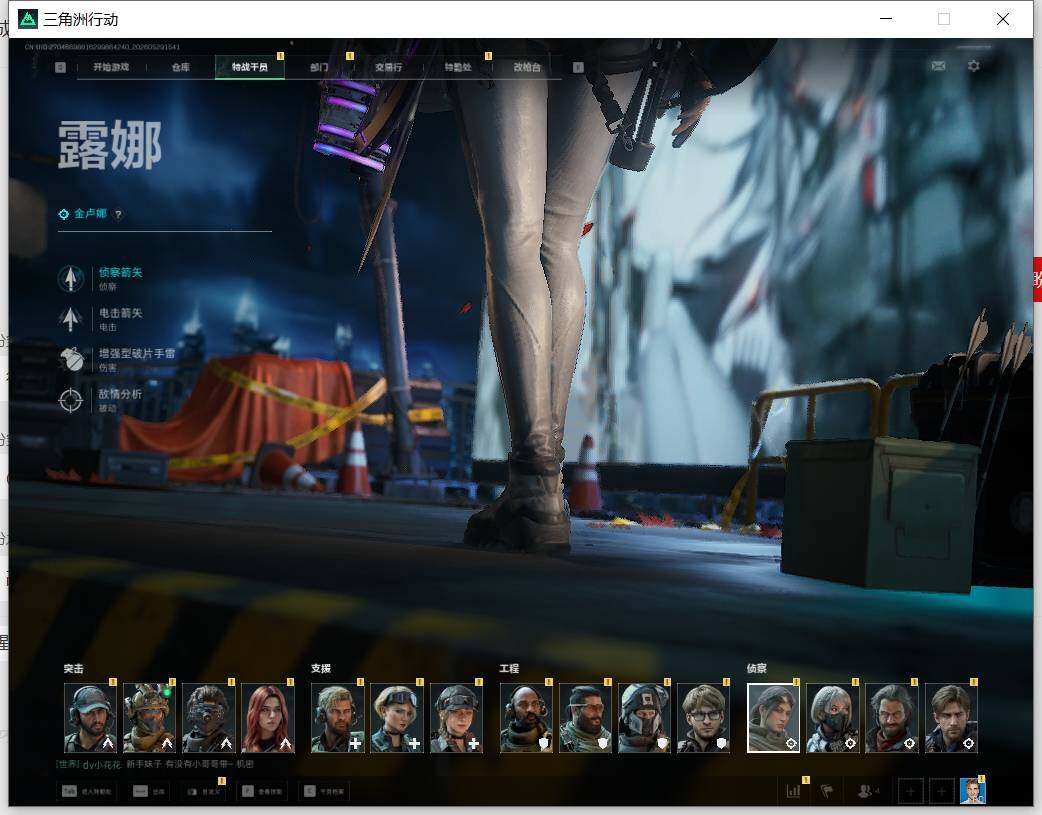Select the 金卢娜 skin label

(x=90, y=213)
